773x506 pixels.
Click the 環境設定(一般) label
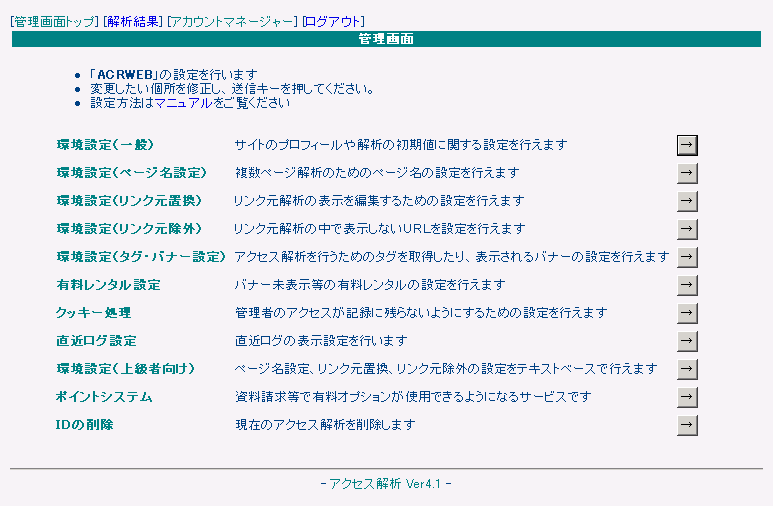(105, 145)
